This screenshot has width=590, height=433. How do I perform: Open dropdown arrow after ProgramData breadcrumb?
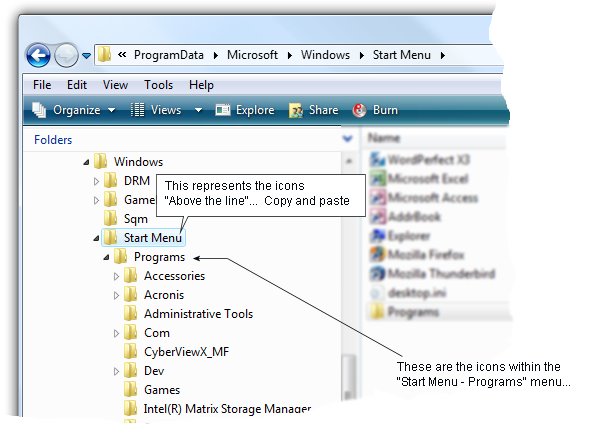click(x=216, y=56)
